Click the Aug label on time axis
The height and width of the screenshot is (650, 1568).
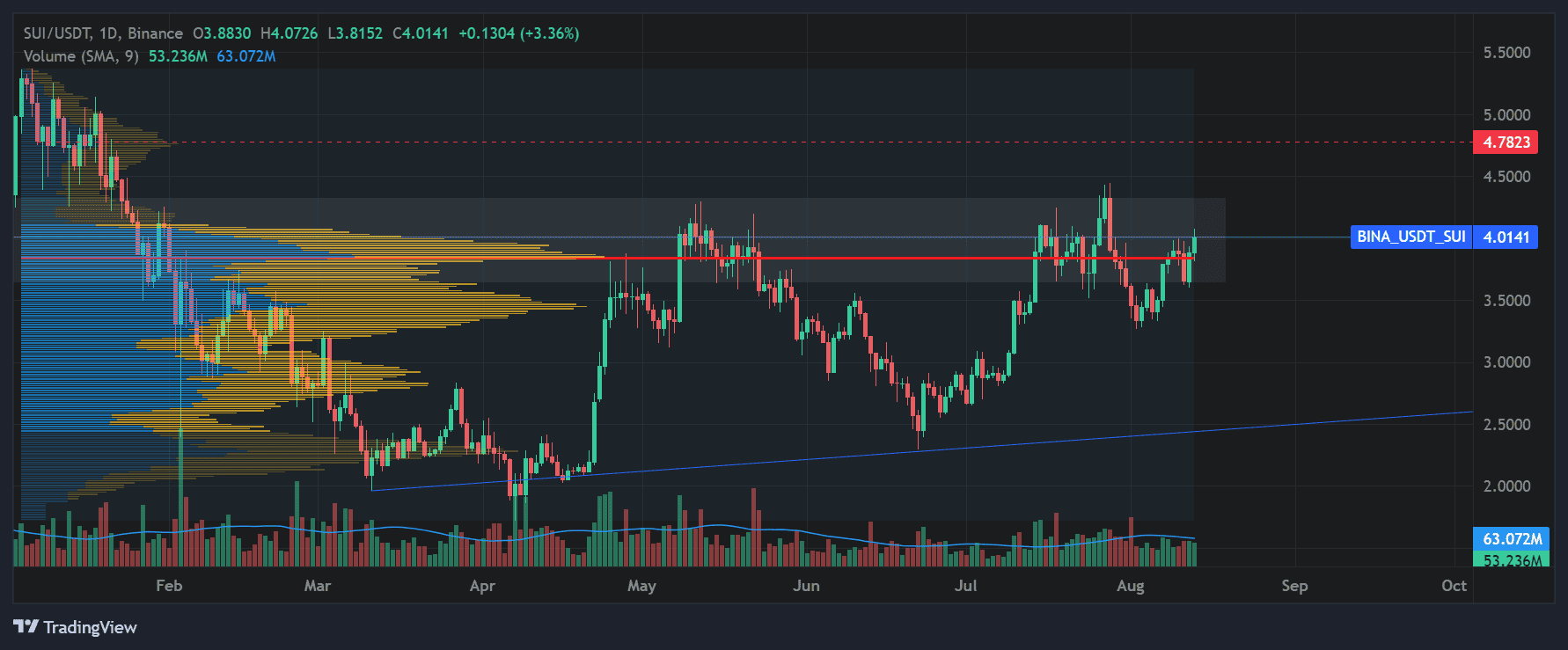(x=1130, y=586)
